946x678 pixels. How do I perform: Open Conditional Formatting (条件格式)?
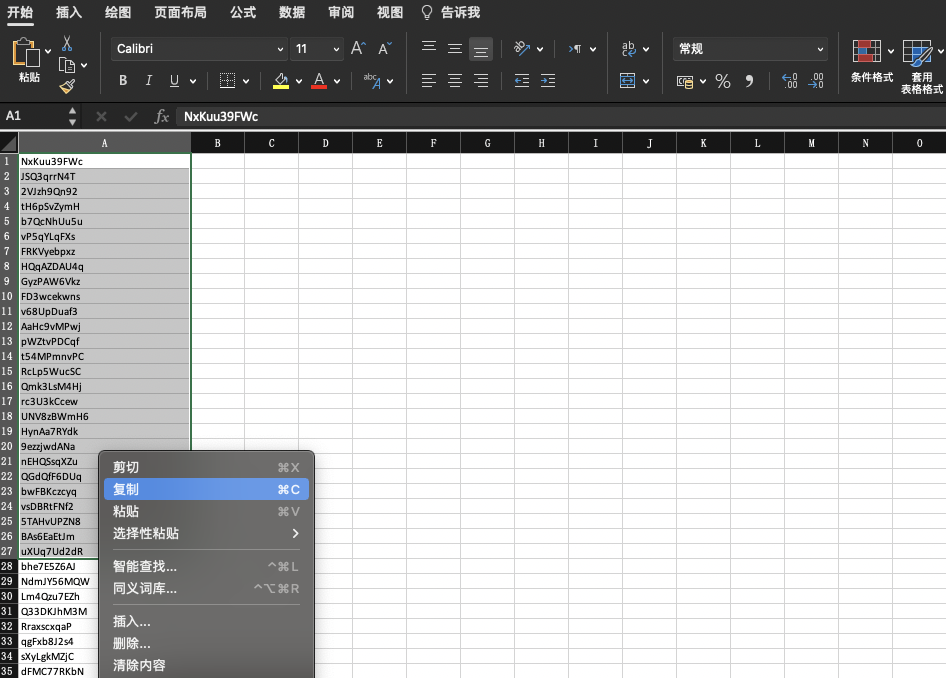tap(871, 60)
